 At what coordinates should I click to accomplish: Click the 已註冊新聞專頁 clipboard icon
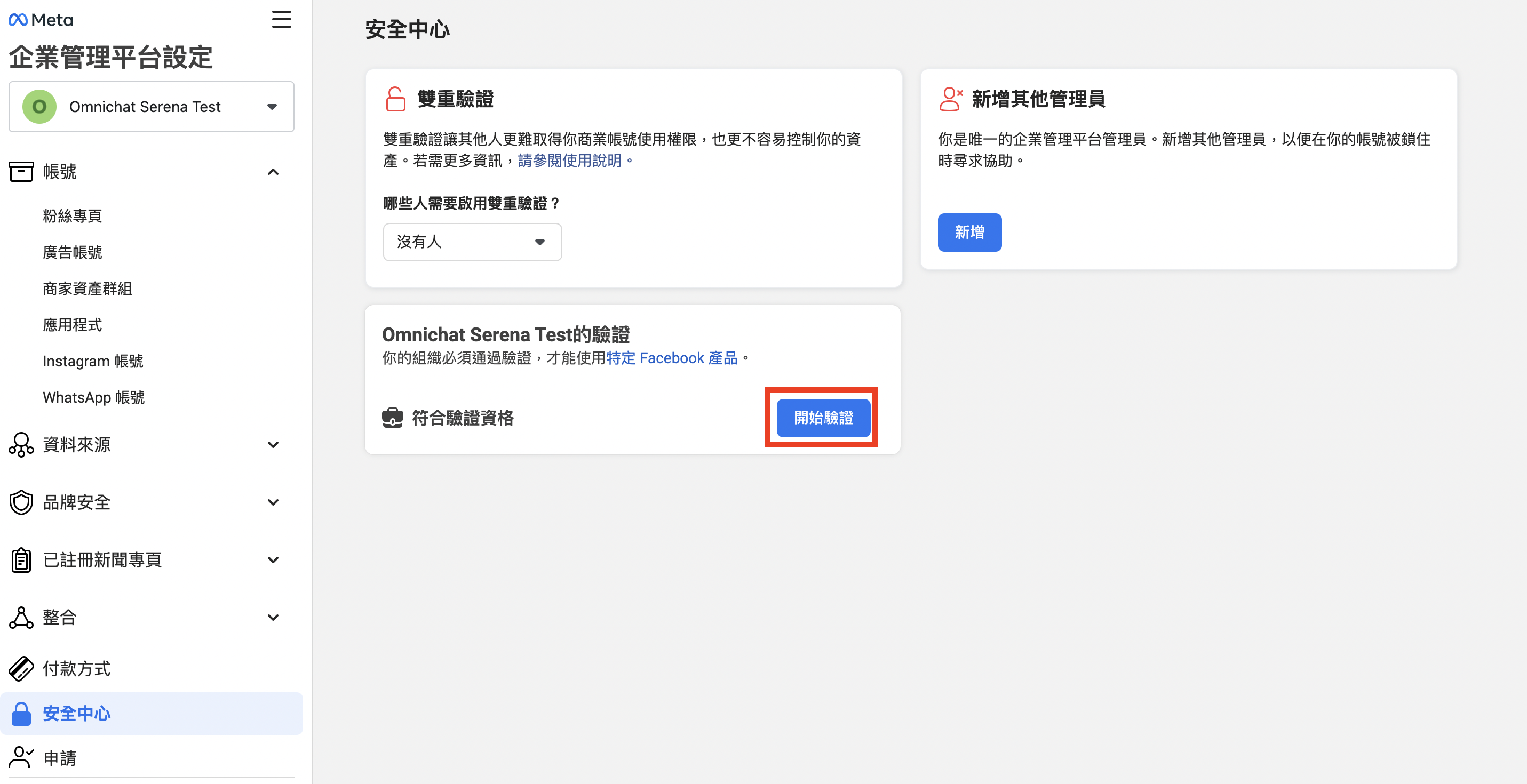click(x=21, y=559)
